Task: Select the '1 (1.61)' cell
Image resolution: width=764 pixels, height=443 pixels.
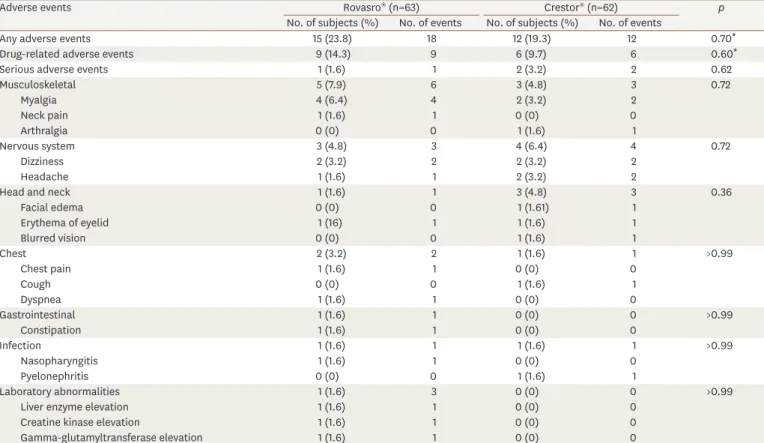Action: tap(533, 208)
